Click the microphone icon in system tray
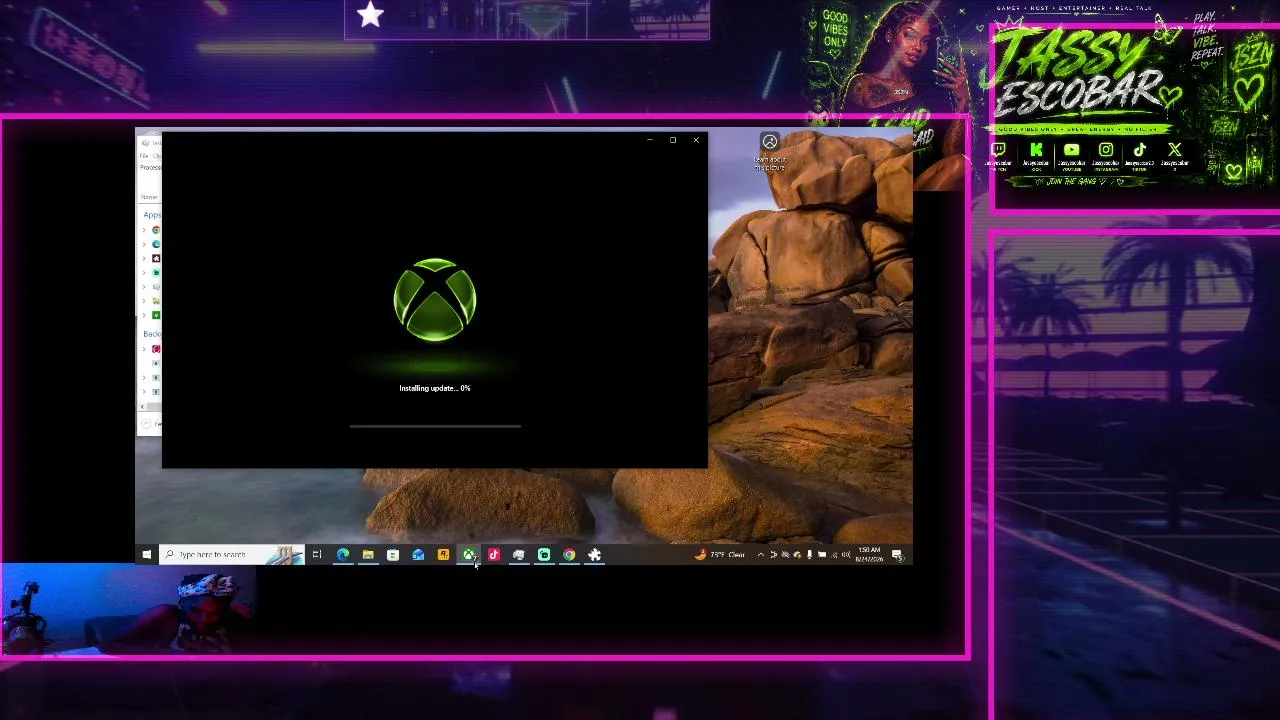 (x=810, y=555)
